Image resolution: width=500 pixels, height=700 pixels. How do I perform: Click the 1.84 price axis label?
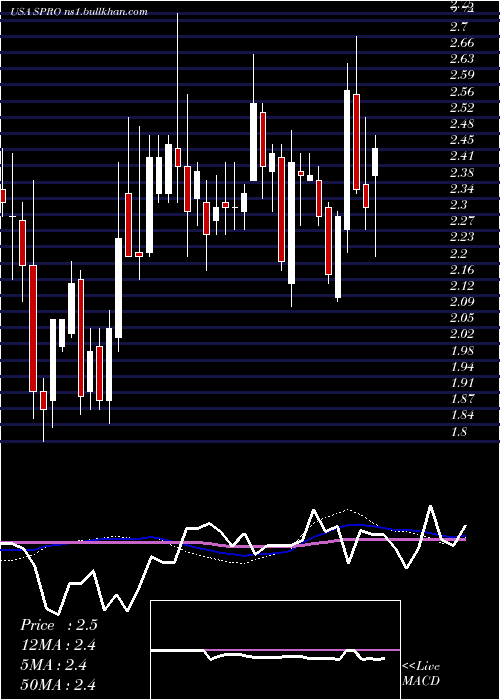click(462, 416)
